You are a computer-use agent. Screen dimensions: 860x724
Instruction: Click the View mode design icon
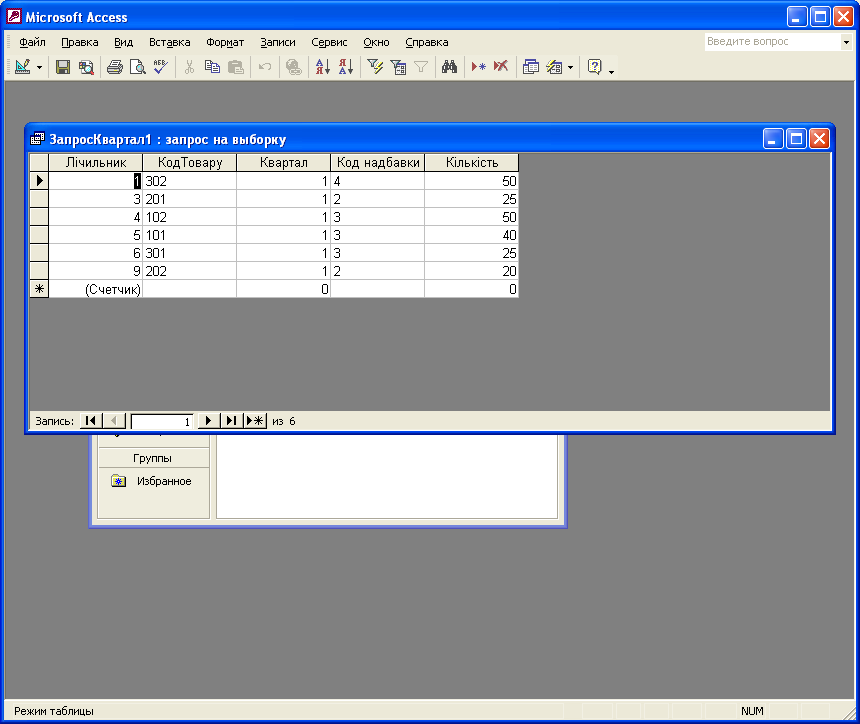[22, 67]
